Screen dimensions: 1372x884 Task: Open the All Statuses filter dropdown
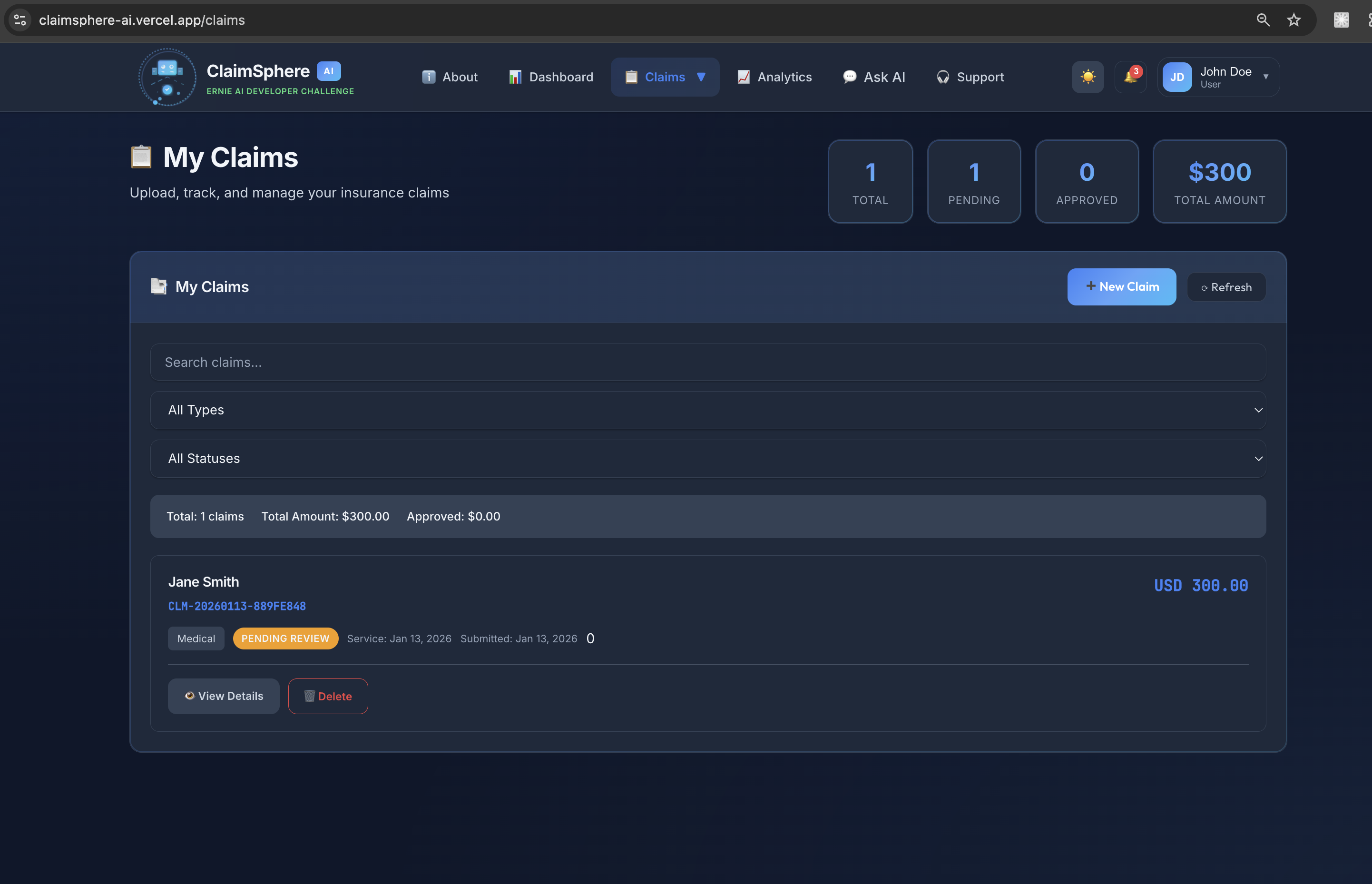707,459
